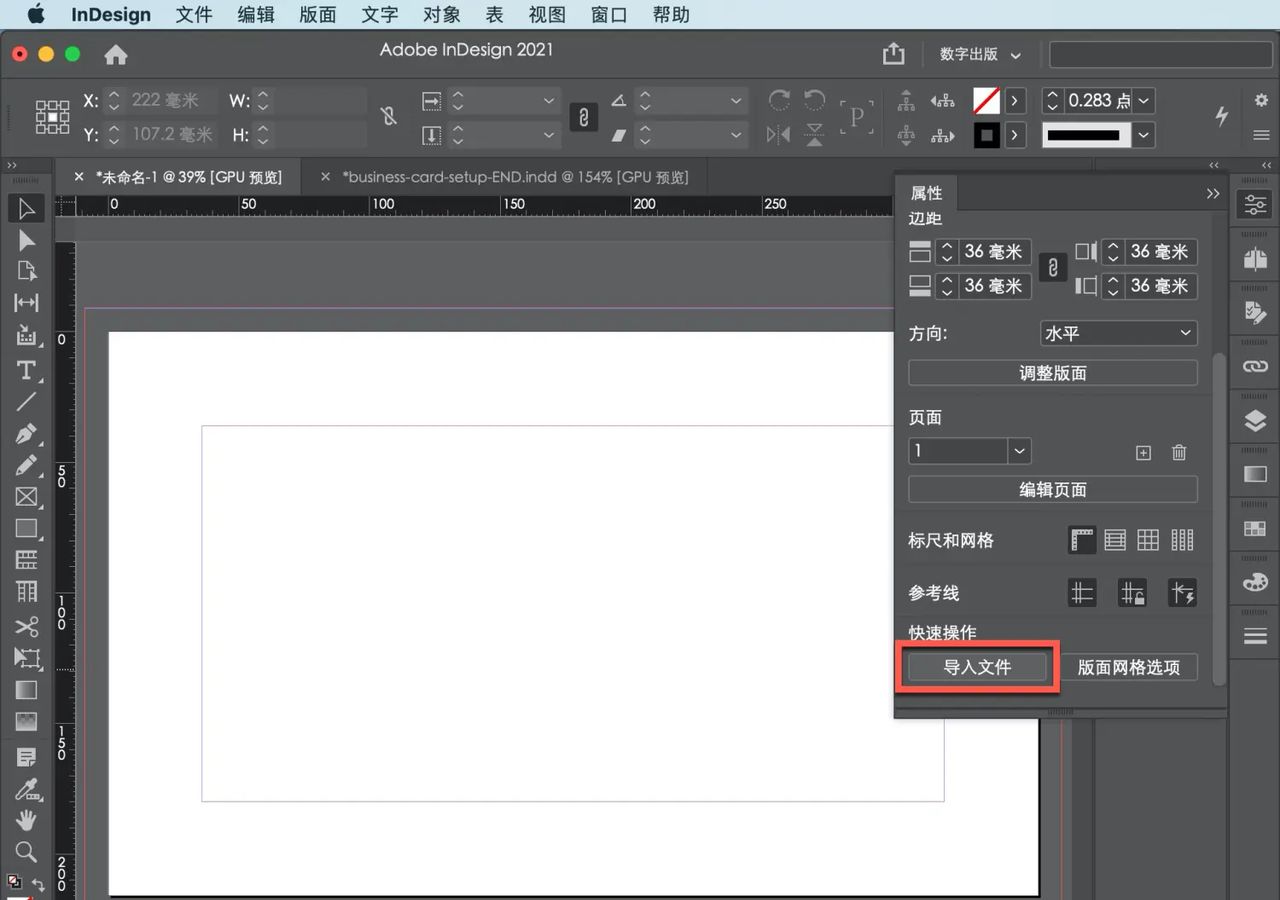Click the 导入文件 button

pos(975,666)
